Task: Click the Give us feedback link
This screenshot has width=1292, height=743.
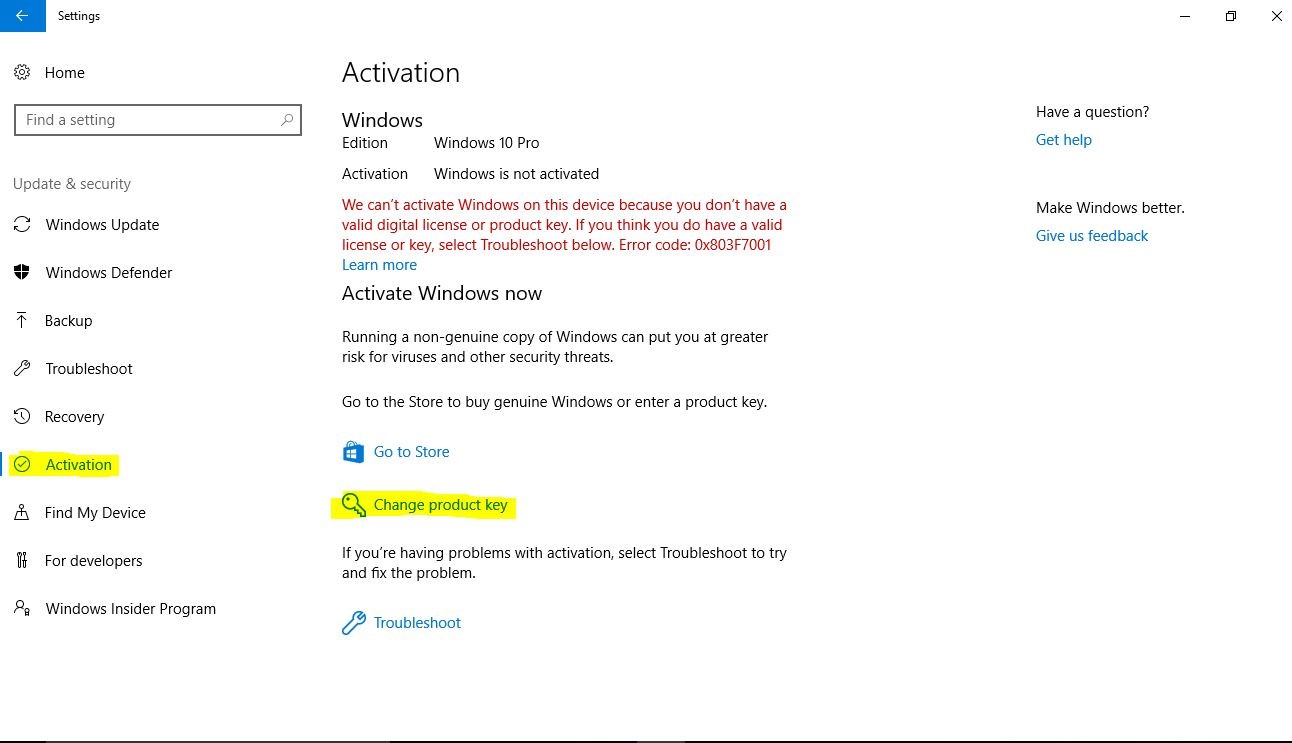Action: 1092,236
